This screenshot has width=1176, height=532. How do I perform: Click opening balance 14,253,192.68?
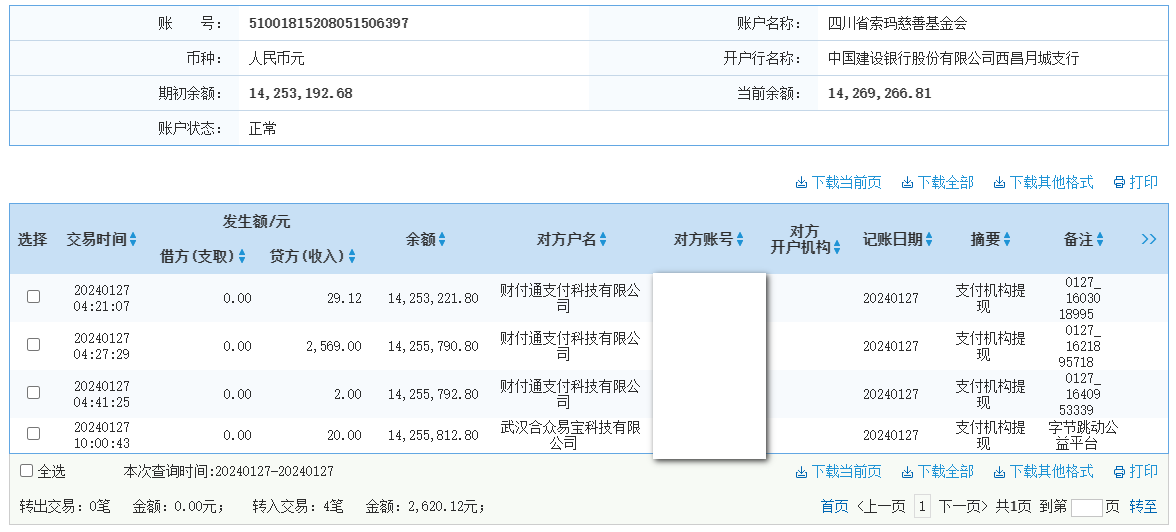[x=301, y=94]
